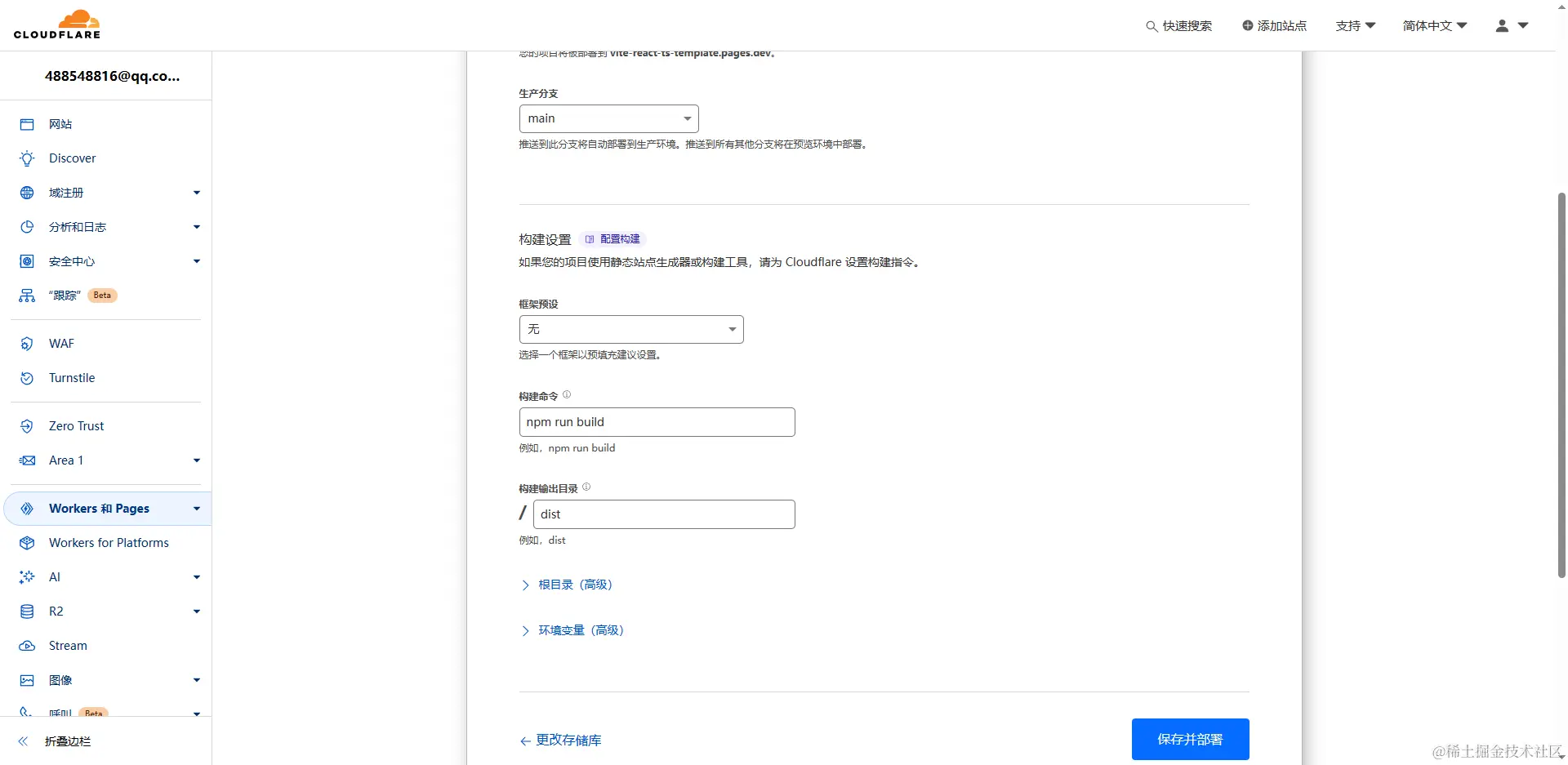Click the 保存并部署 button
1568x765 pixels.
point(1190,739)
